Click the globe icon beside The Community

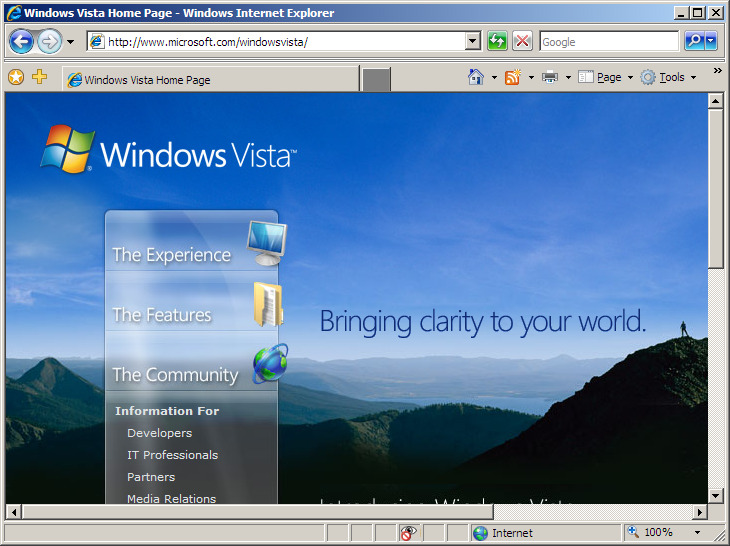click(270, 364)
